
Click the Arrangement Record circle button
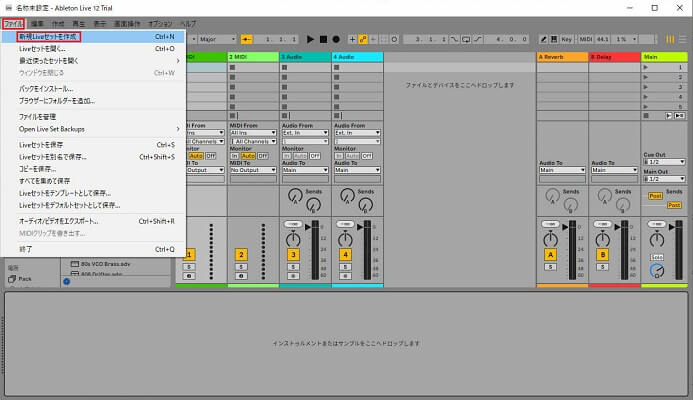336,39
